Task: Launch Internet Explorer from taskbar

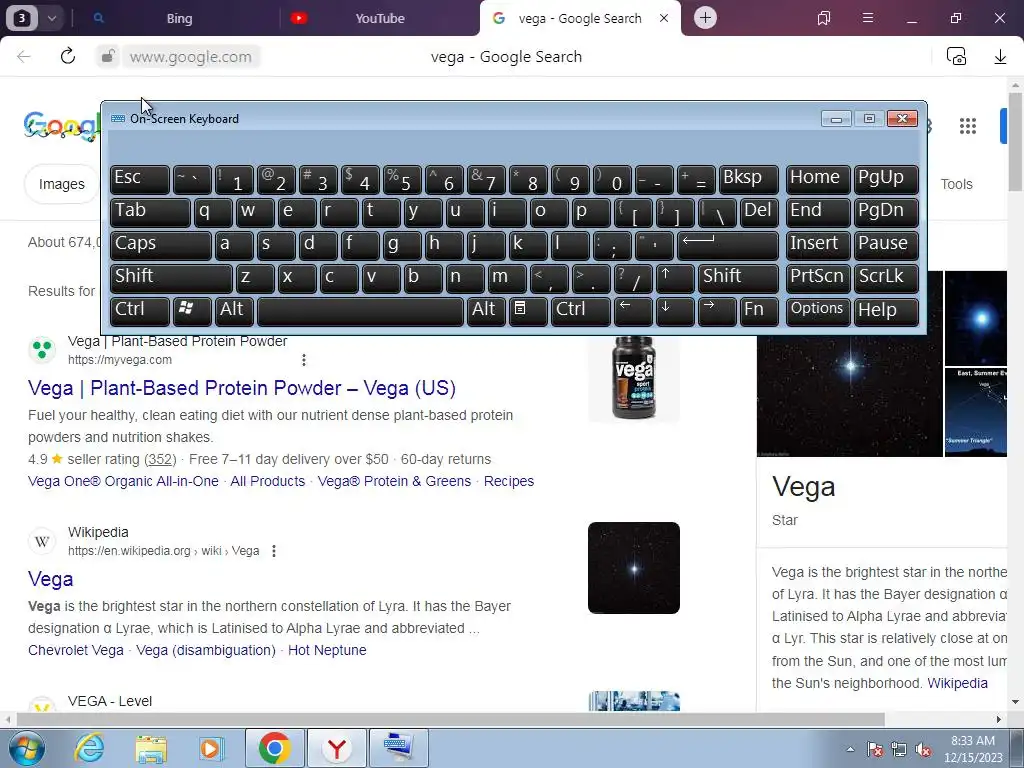Action: (89, 748)
